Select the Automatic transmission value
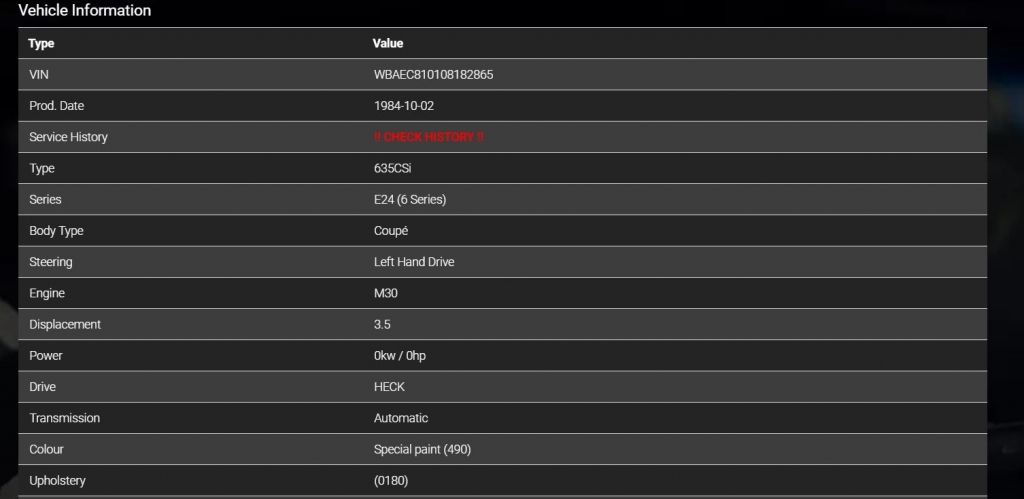 click(401, 418)
